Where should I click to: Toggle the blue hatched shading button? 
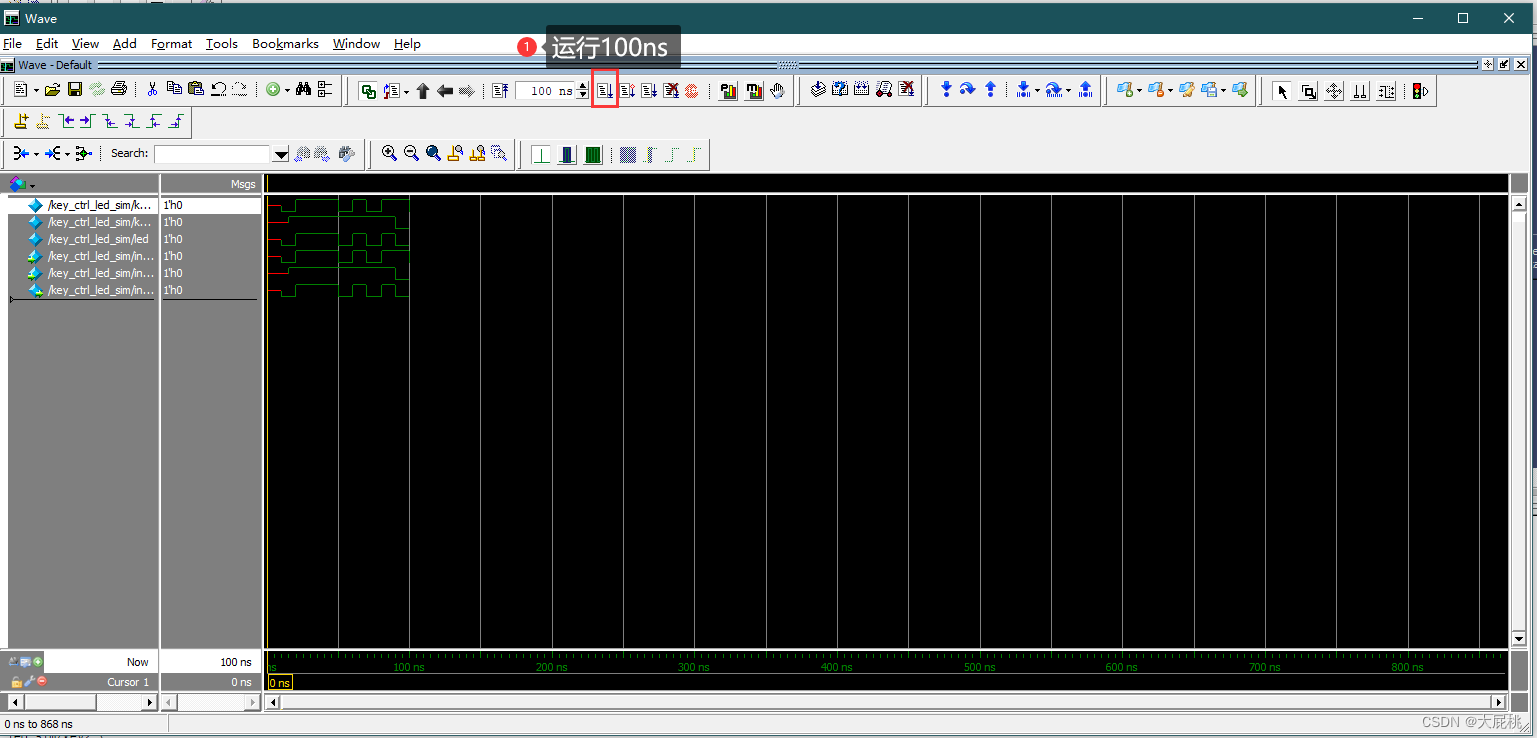(x=628, y=155)
